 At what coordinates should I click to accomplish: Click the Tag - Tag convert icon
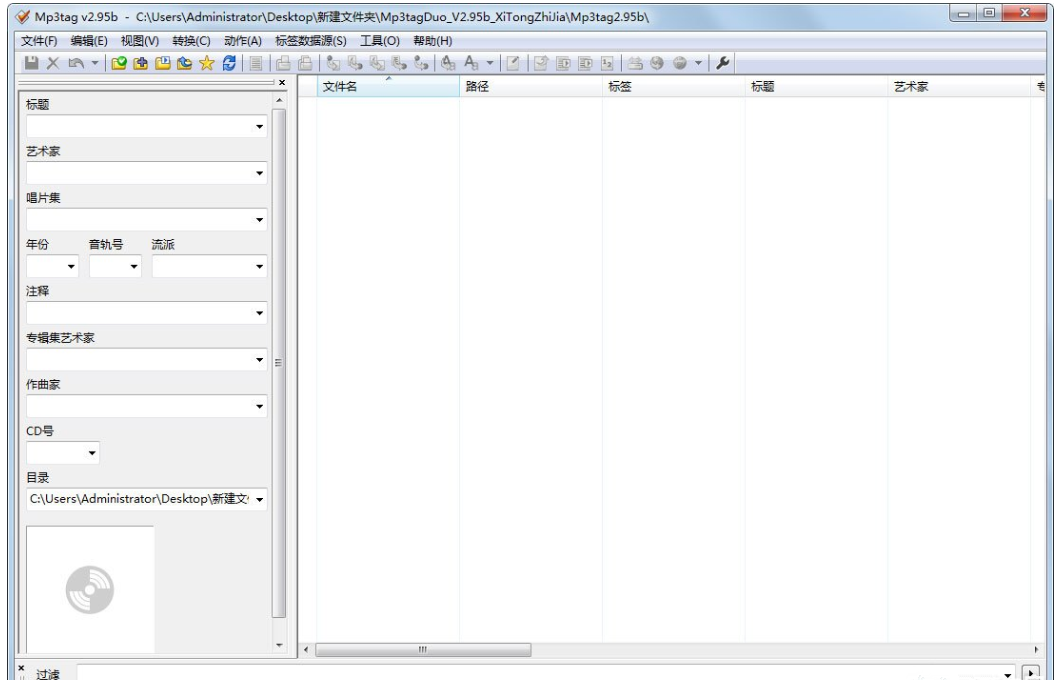422,63
